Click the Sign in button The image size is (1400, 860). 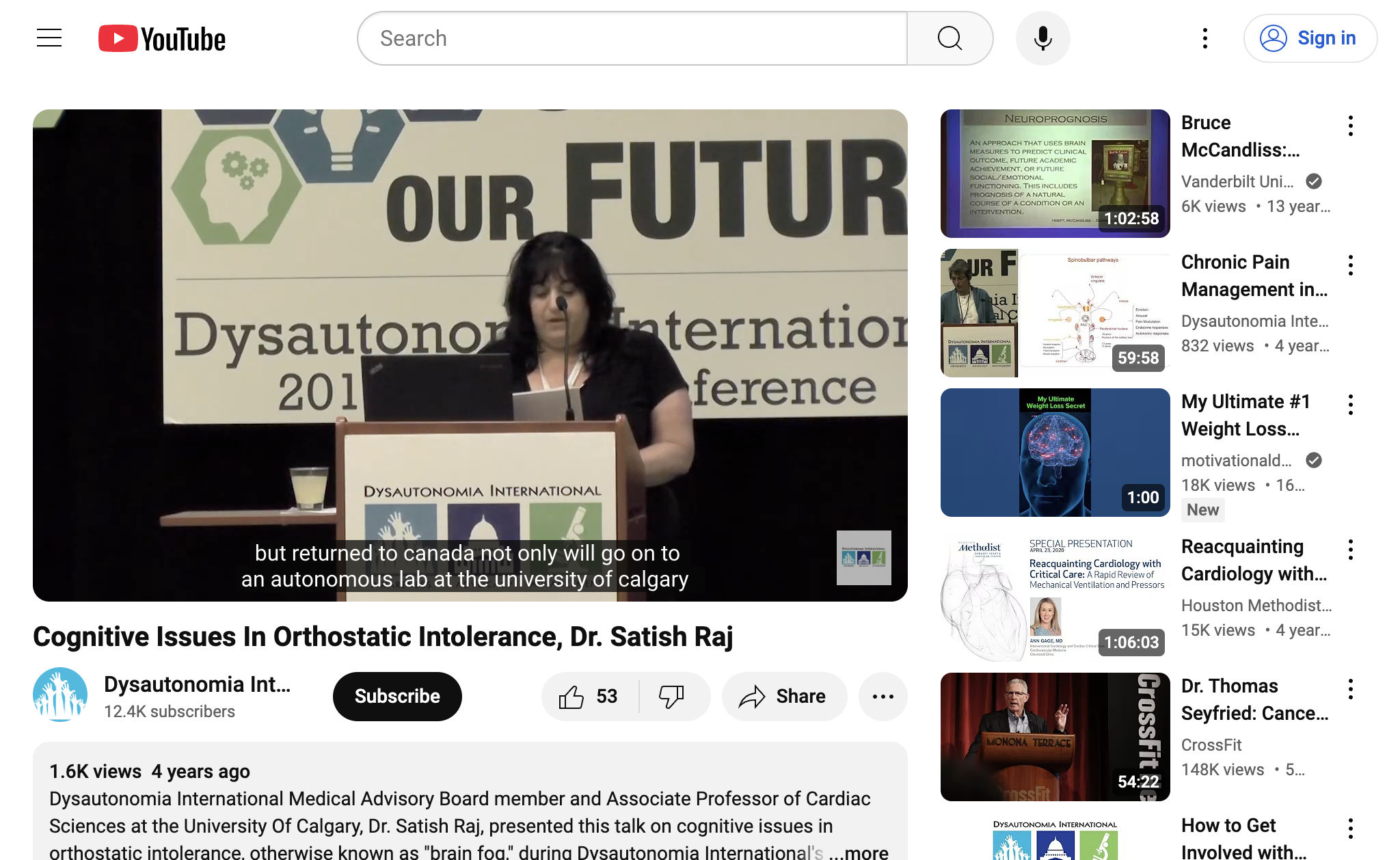pos(1310,38)
